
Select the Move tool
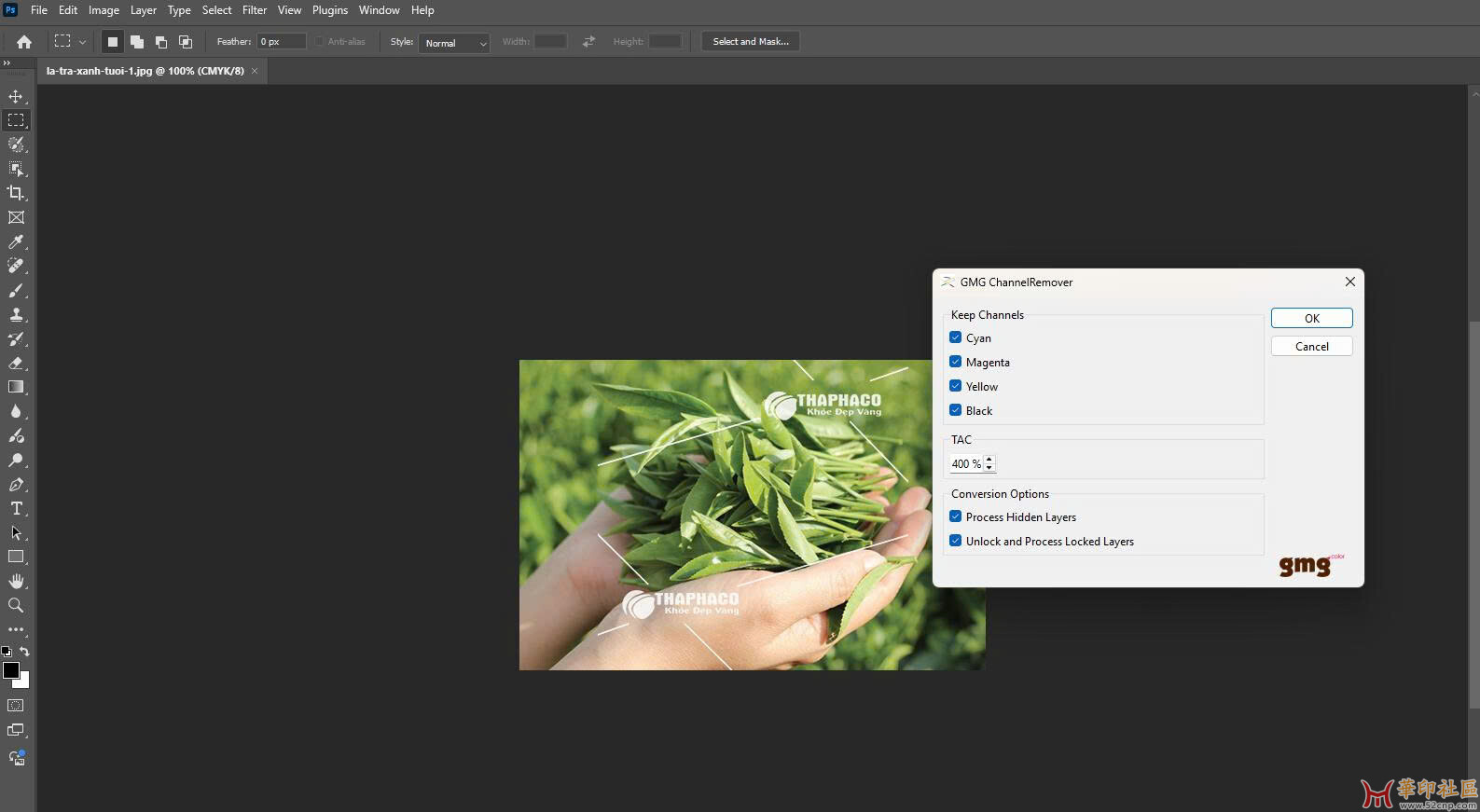(x=16, y=96)
